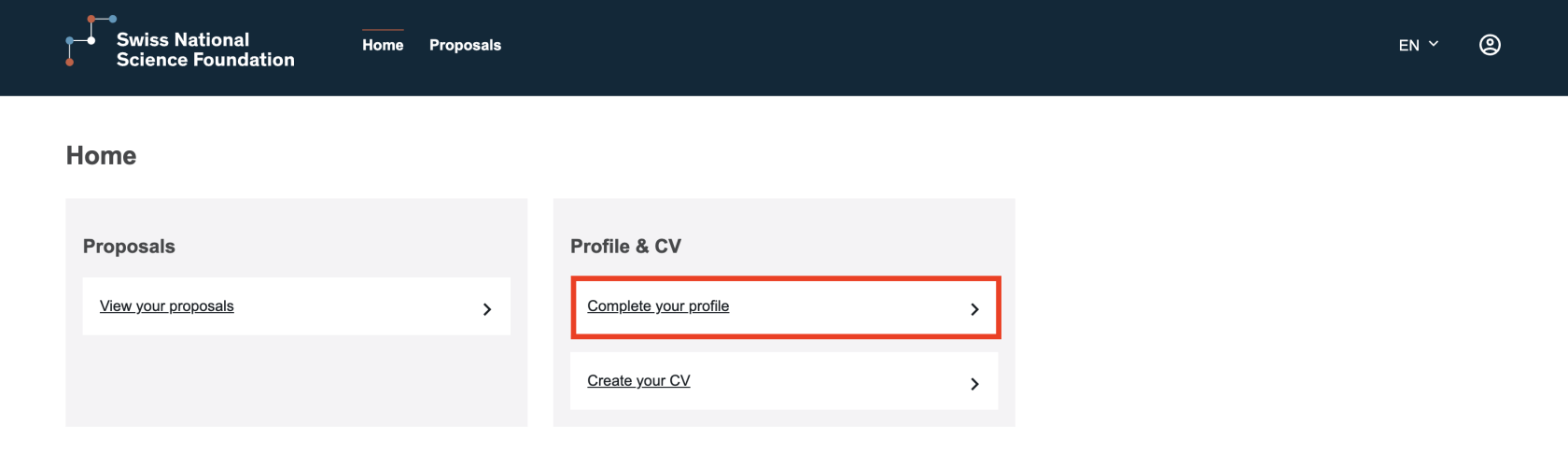Follow the Complete your profile link
The width and height of the screenshot is (1568, 454).
(x=658, y=306)
